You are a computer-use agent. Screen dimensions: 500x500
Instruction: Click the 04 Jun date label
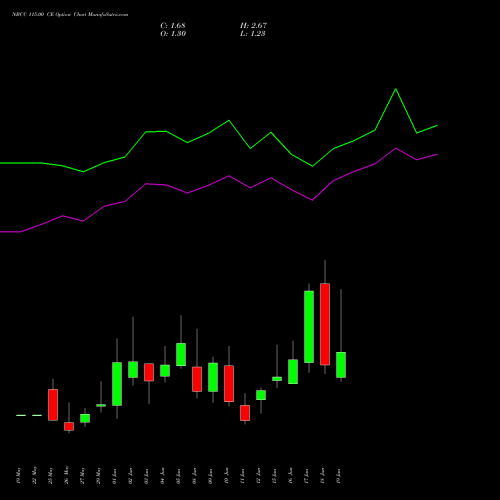point(162,476)
